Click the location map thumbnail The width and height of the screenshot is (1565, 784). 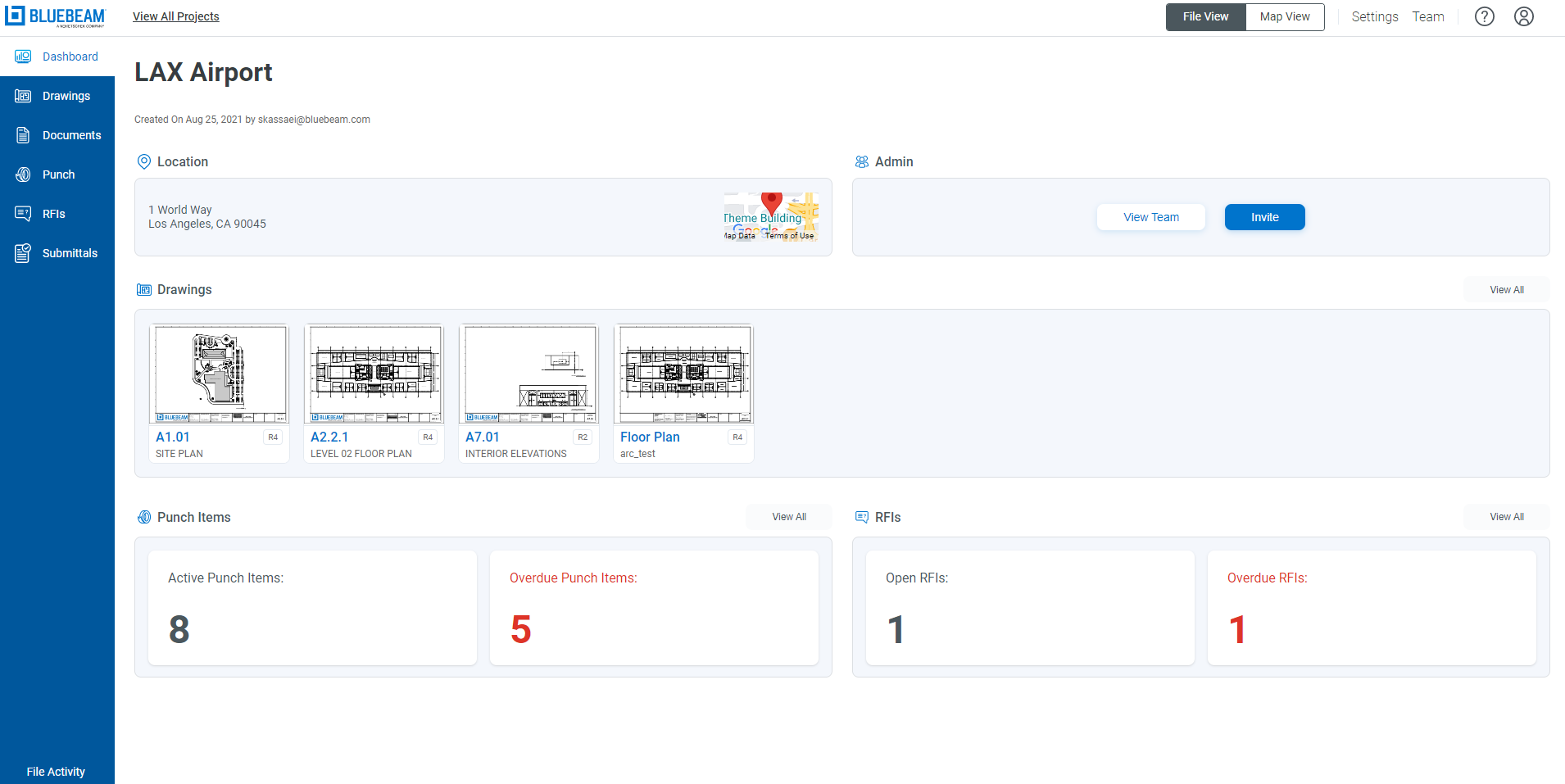click(x=771, y=217)
